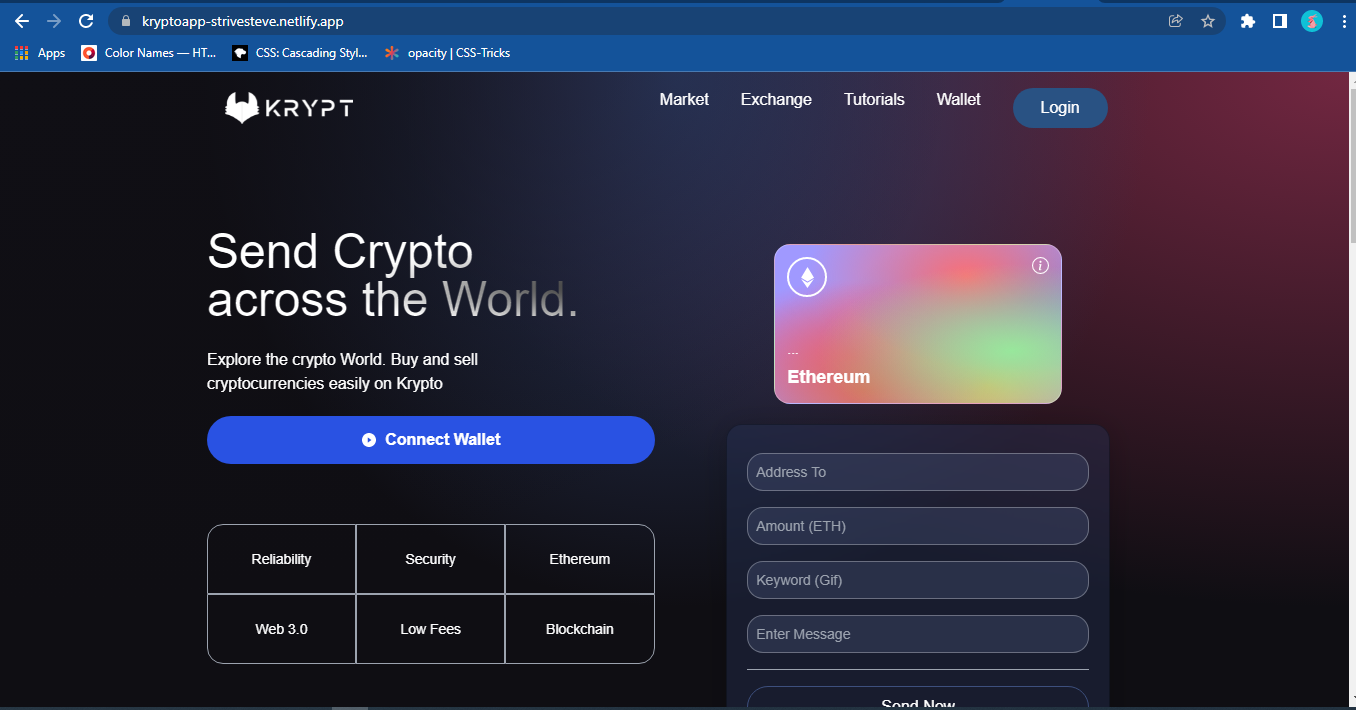Click the Connect Wallet button
The image size is (1356, 710).
(x=431, y=440)
